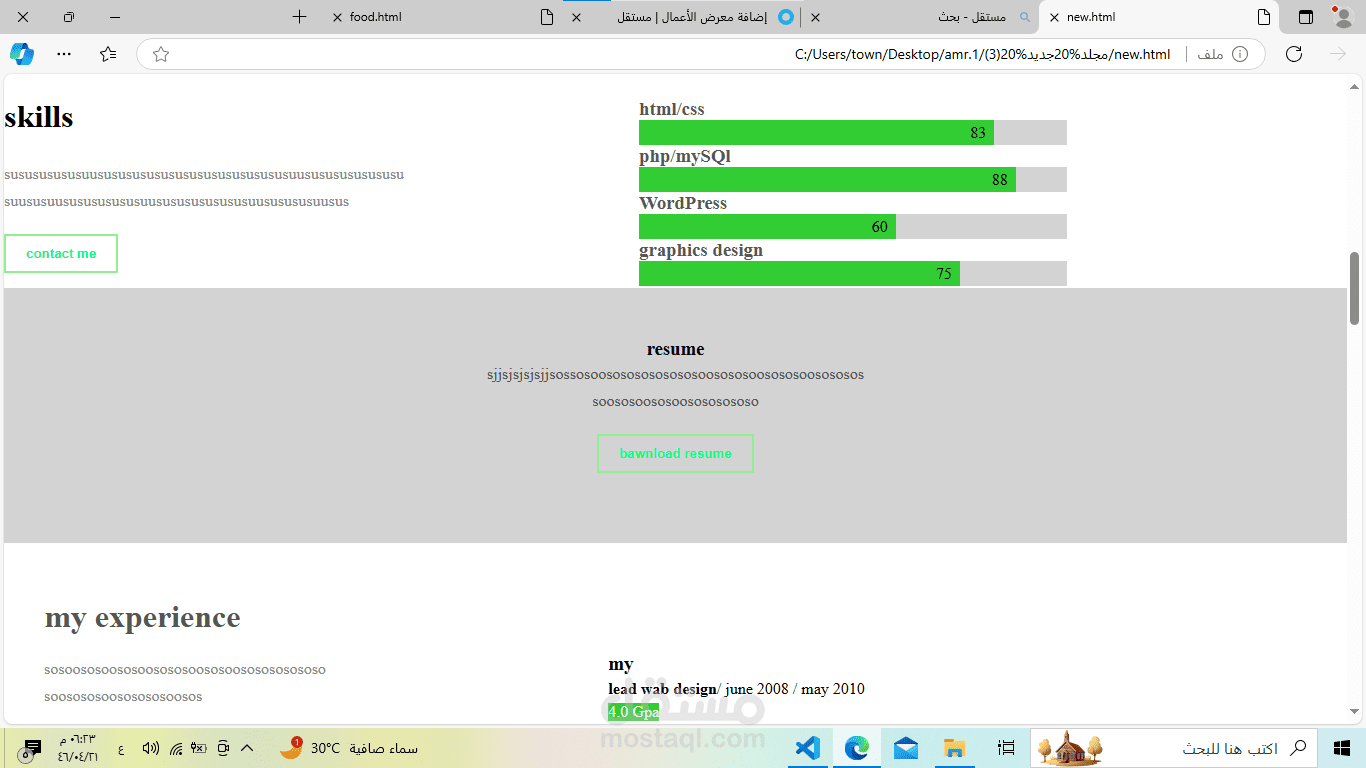Click the html/css skill progress bar
The image size is (1366, 768).
click(x=853, y=133)
